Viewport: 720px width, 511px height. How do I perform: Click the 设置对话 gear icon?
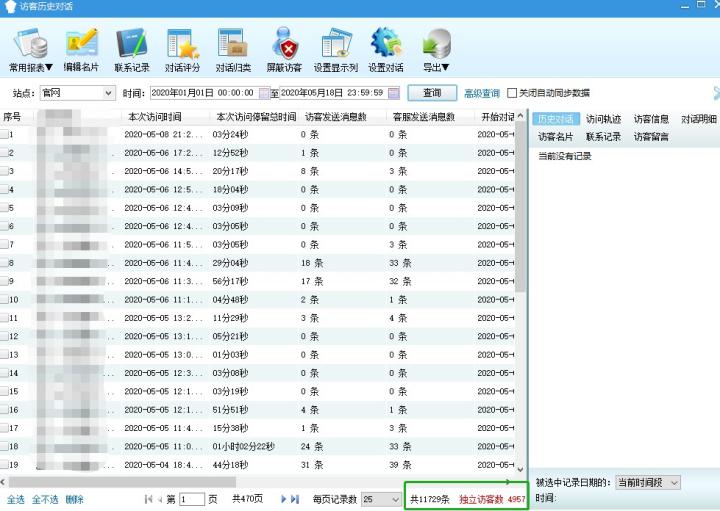pyautogui.click(x=386, y=45)
